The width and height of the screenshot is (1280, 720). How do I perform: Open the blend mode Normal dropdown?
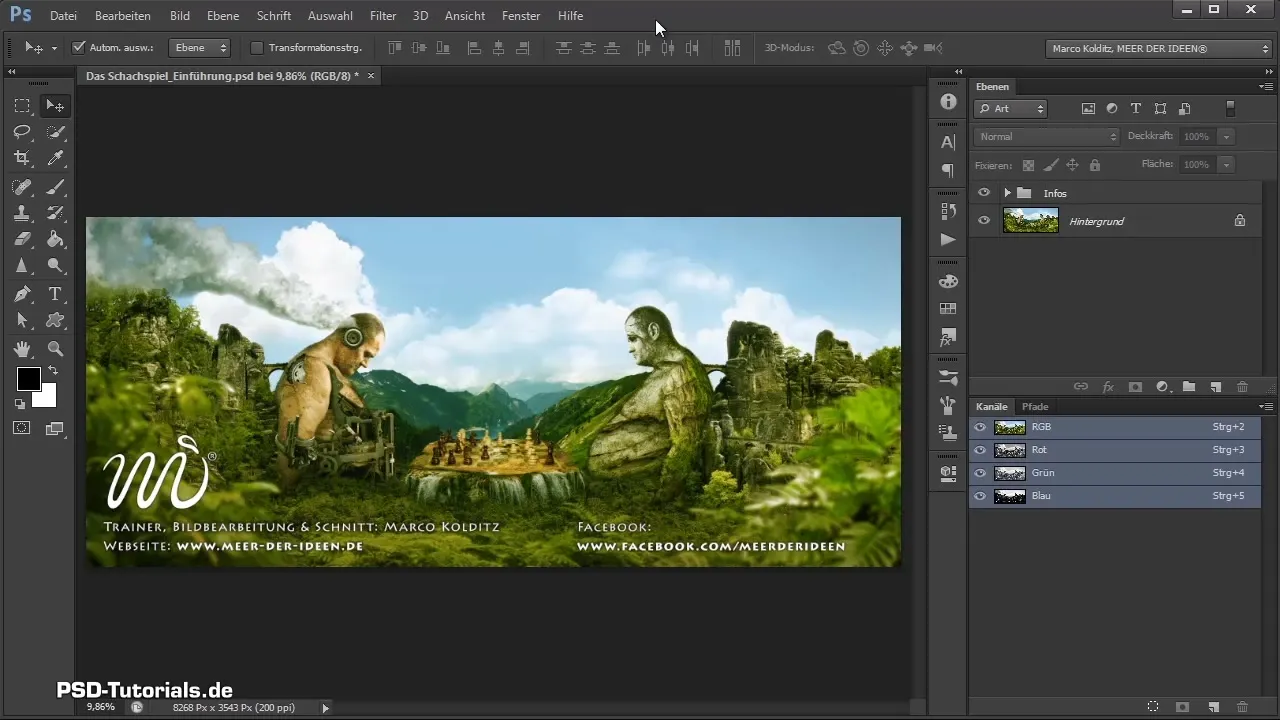tap(1047, 136)
